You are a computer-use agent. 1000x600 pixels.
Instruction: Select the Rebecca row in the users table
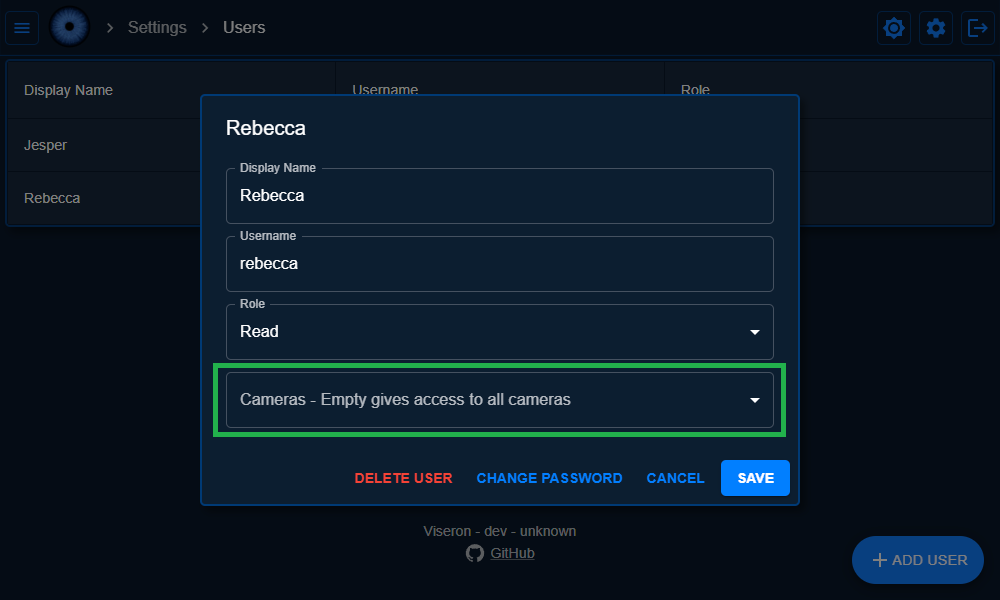pos(100,198)
